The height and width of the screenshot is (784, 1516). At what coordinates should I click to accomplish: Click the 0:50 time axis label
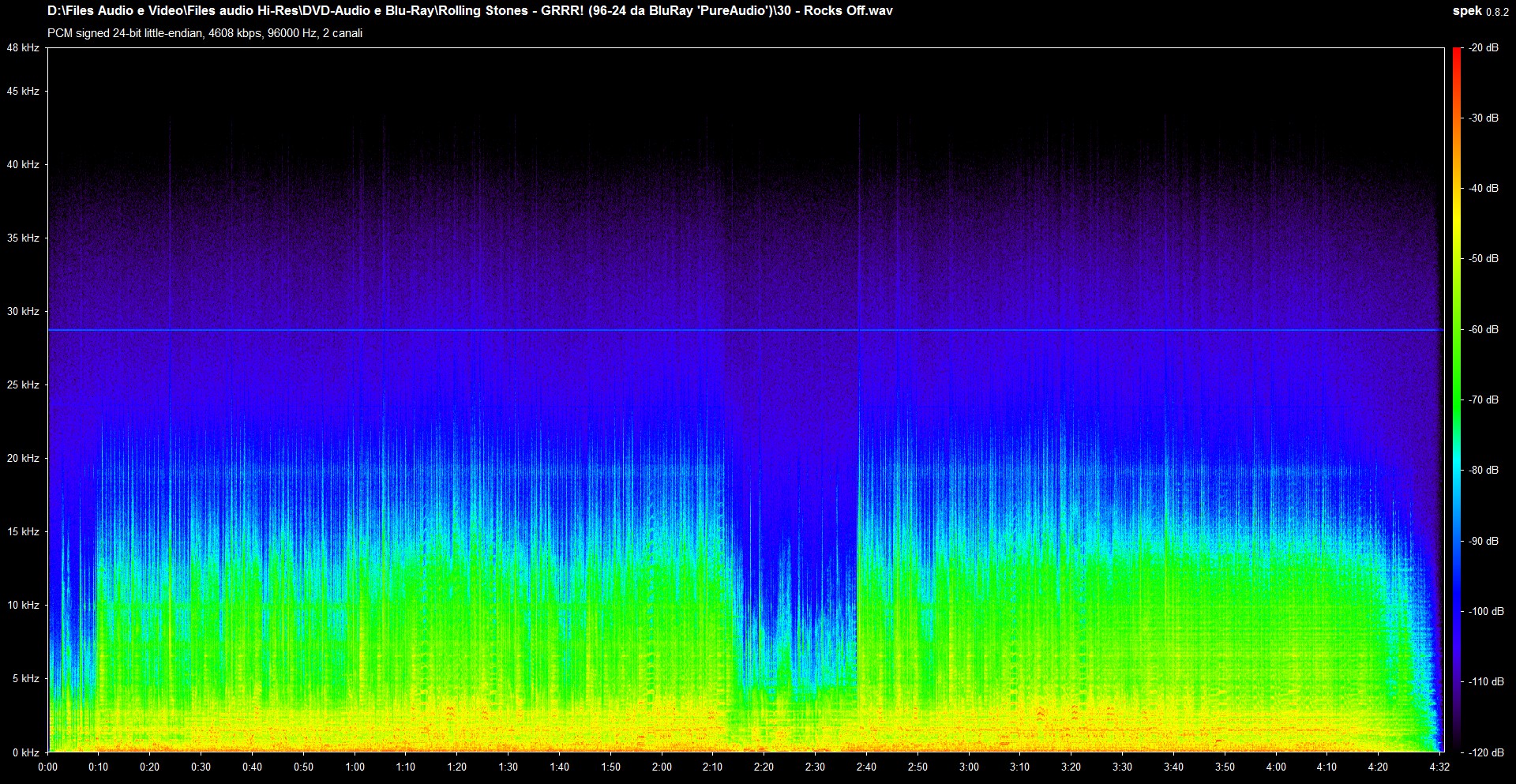click(303, 767)
